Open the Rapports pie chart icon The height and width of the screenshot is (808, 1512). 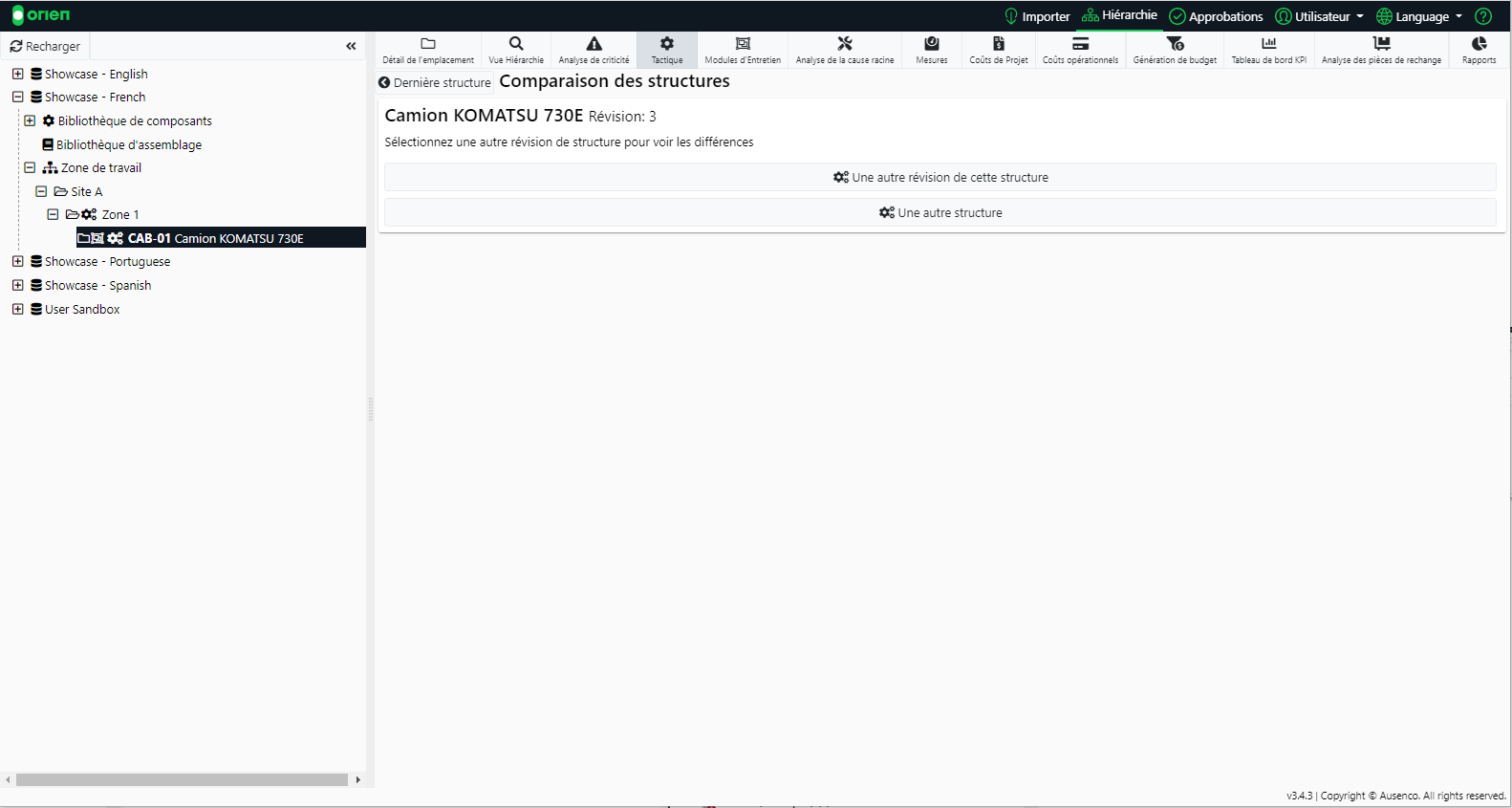(x=1479, y=44)
